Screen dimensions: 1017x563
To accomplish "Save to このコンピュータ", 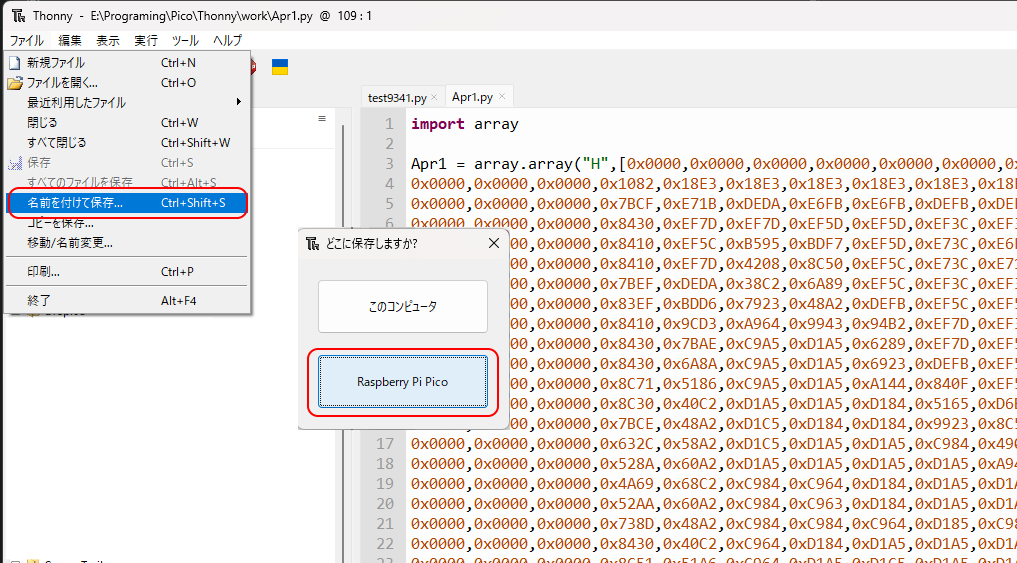I will [403, 306].
